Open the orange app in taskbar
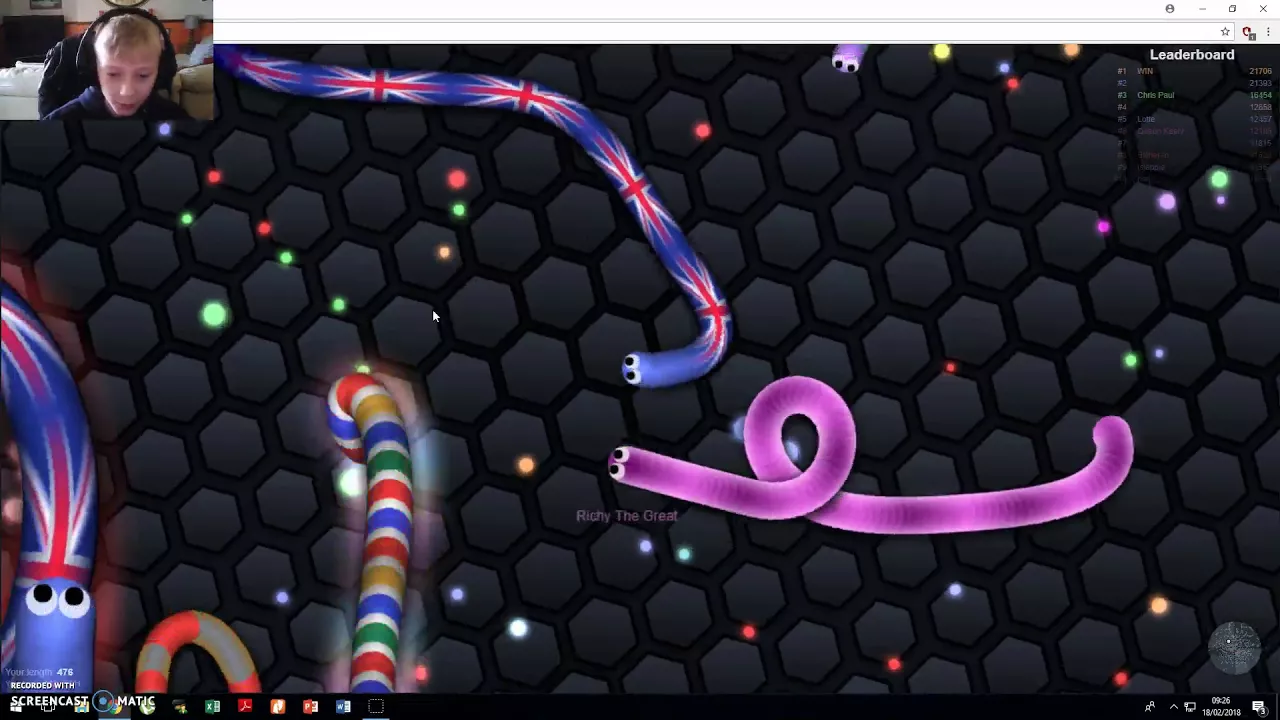The height and width of the screenshot is (720, 1280). point(278,707)
